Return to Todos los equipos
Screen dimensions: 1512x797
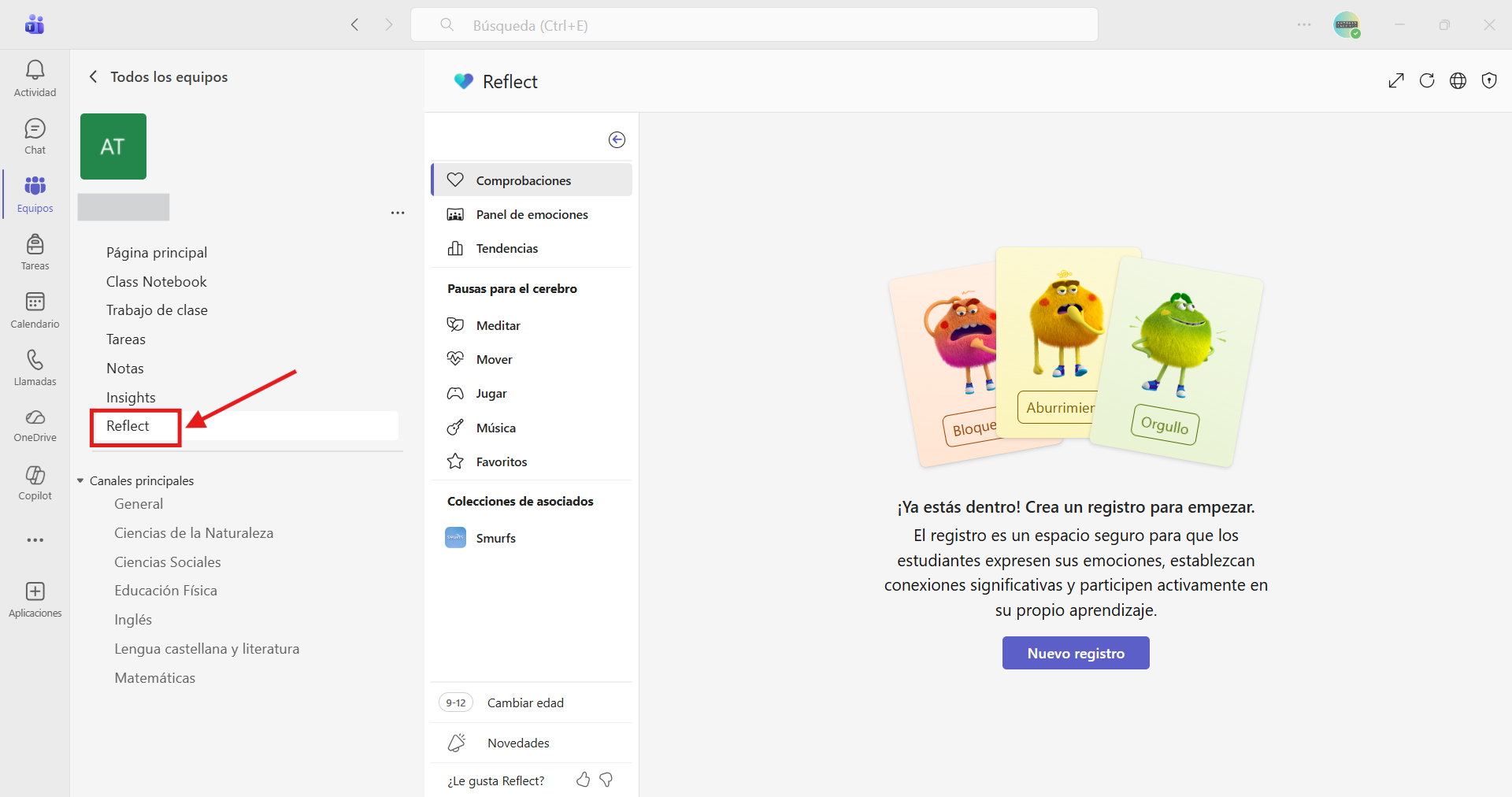(158, 76)
